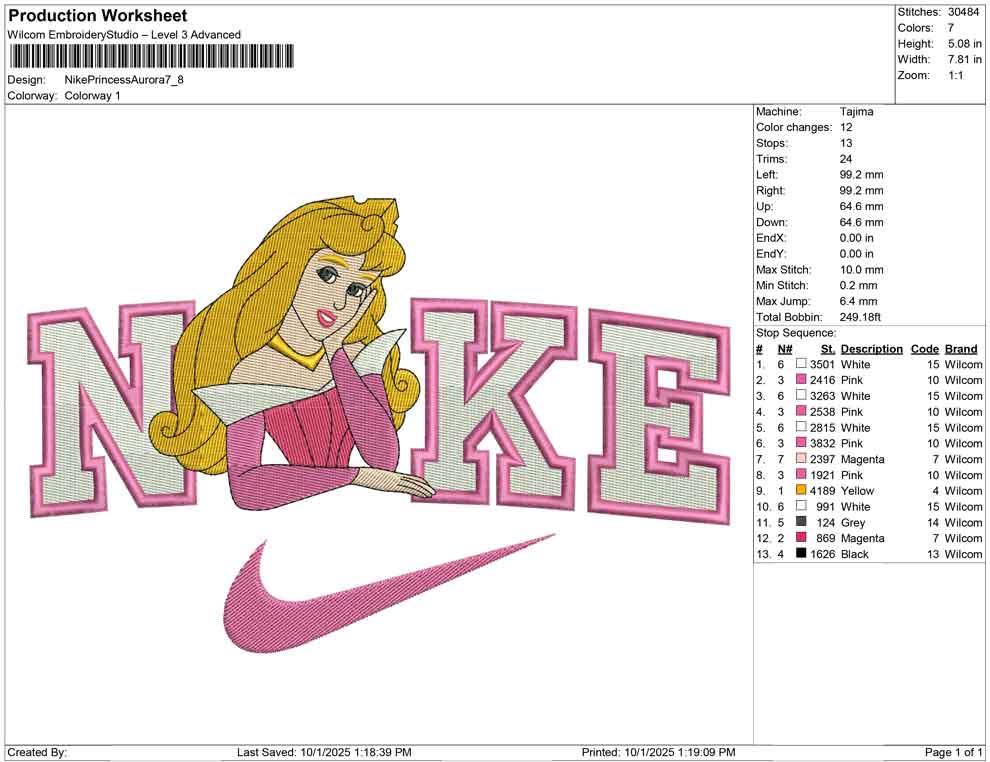Click the Description column header
The width and height of the screenshot is (990, 762).
pos(871,349)
